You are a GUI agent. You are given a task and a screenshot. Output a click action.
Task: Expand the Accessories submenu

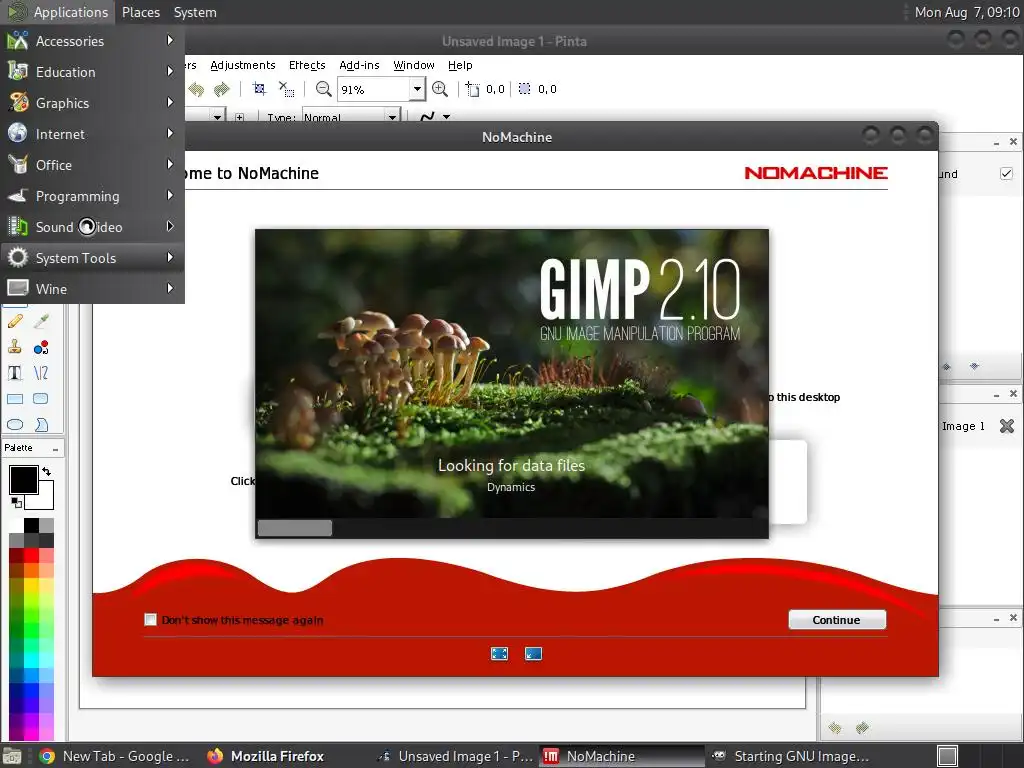click(x=92, y=41)
